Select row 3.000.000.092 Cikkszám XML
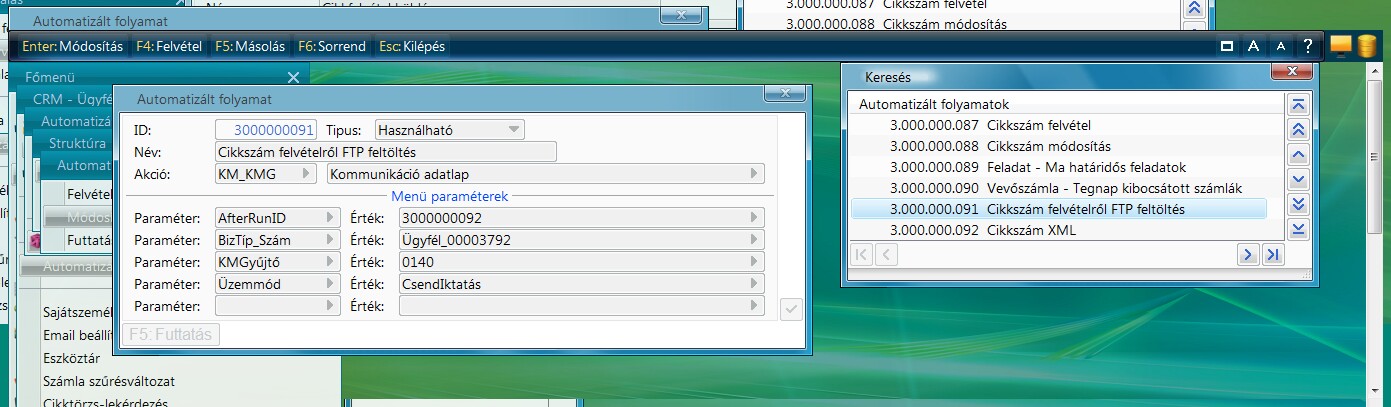The image size is (1391, 407). click(x=1058, y=230)
